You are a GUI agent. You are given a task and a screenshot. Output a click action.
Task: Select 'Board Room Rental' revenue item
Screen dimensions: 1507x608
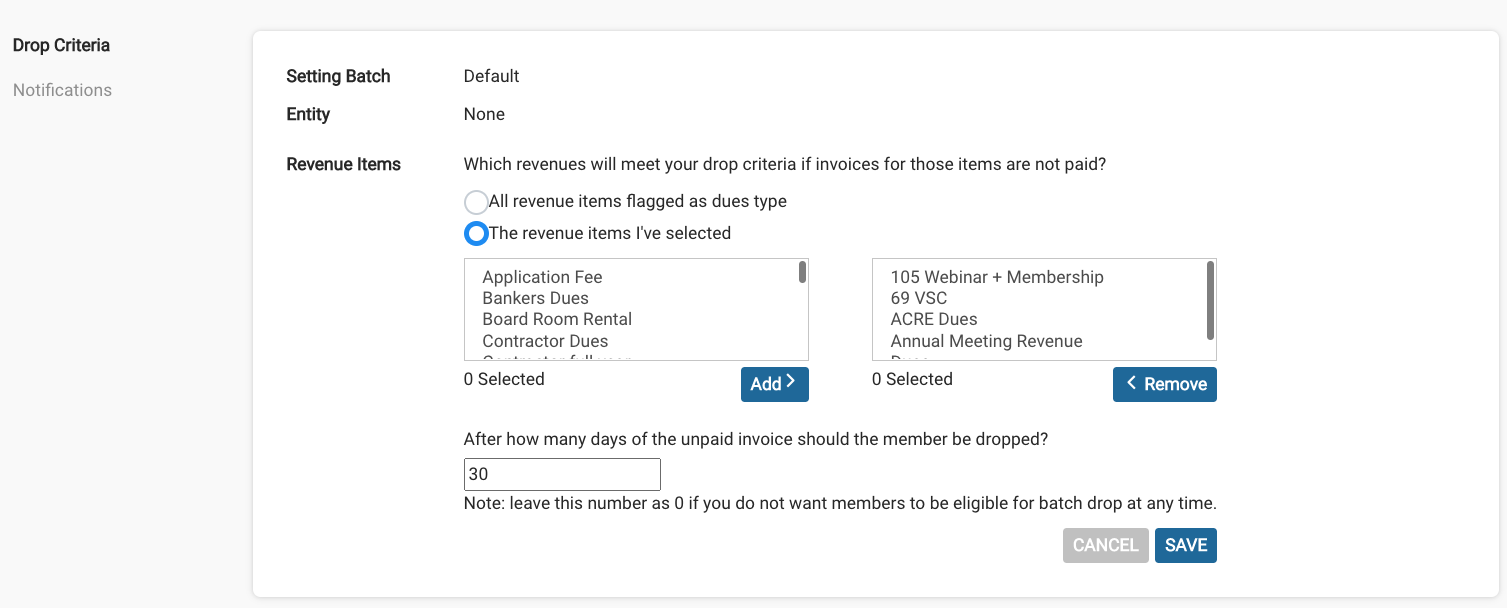pos(556,319)
